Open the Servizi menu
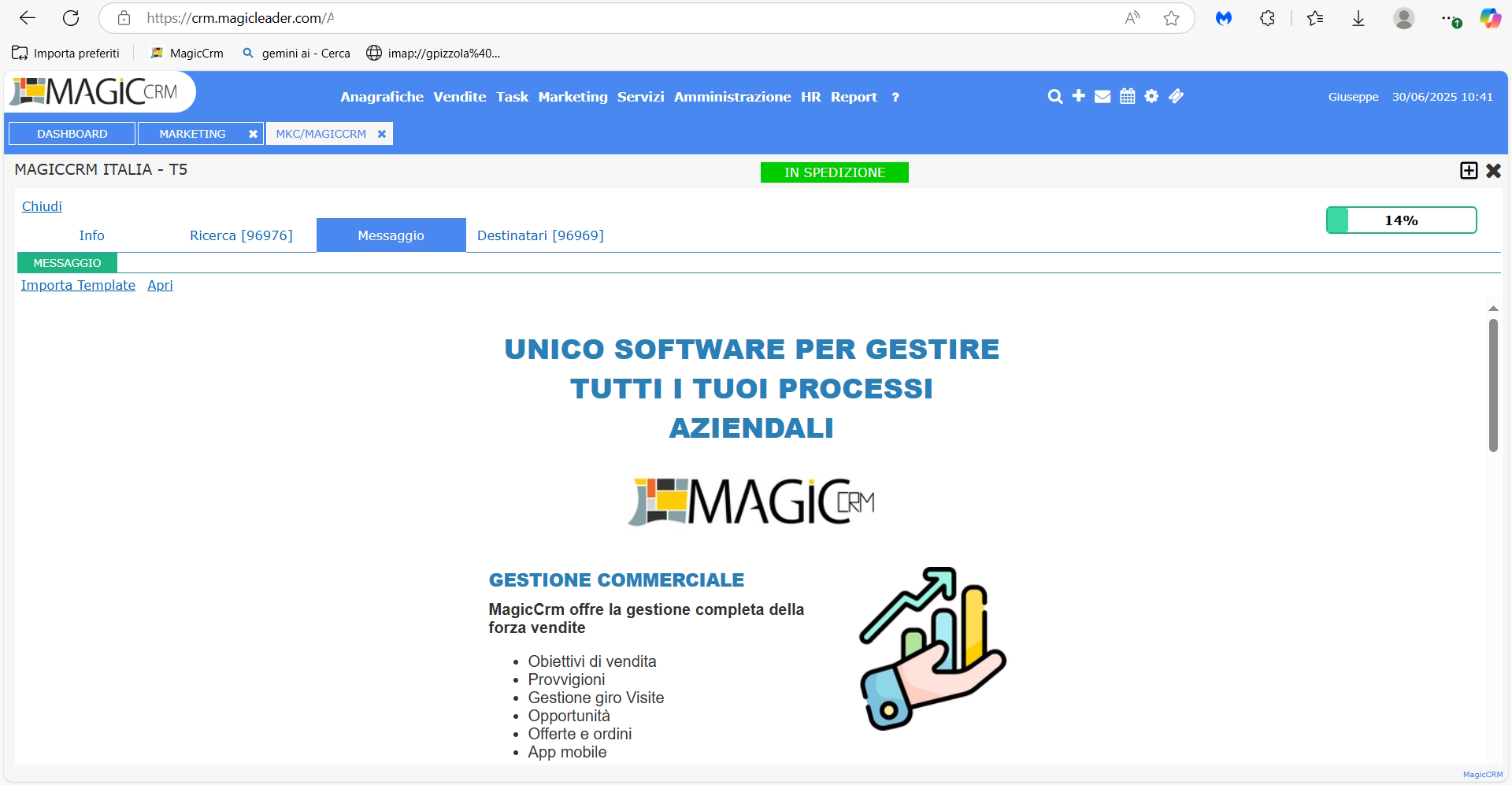This screenshot has height=785, width=1512. [640, 97]
